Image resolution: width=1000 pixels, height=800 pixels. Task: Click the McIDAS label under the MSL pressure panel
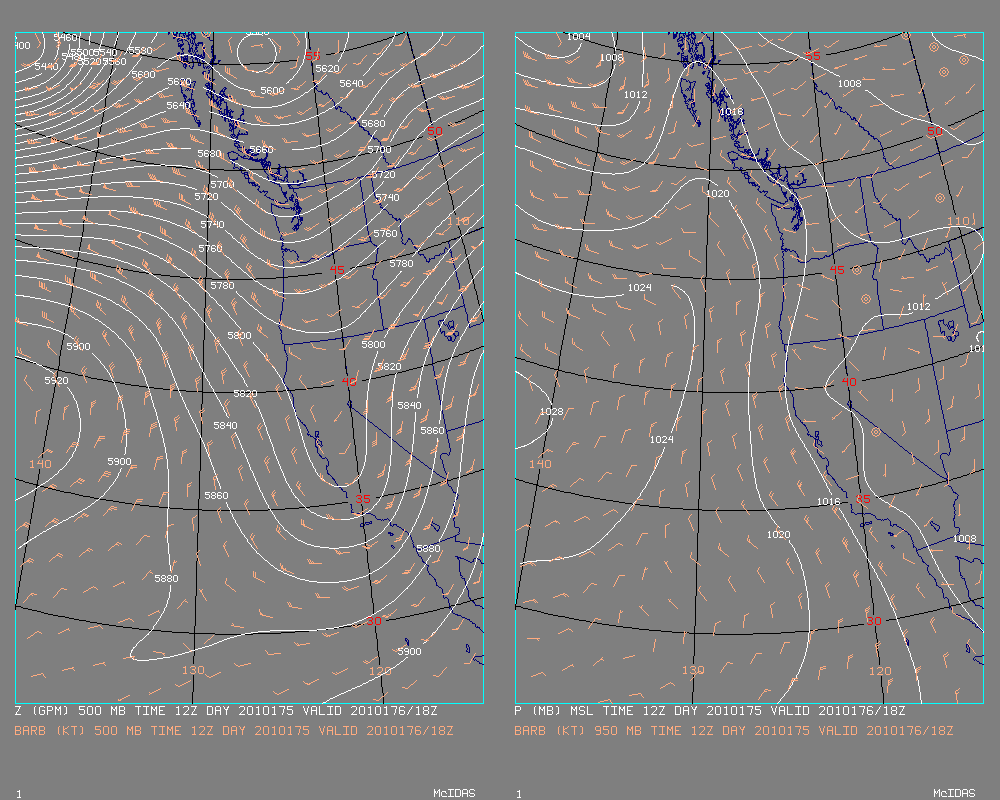click(x=954, y=793)
